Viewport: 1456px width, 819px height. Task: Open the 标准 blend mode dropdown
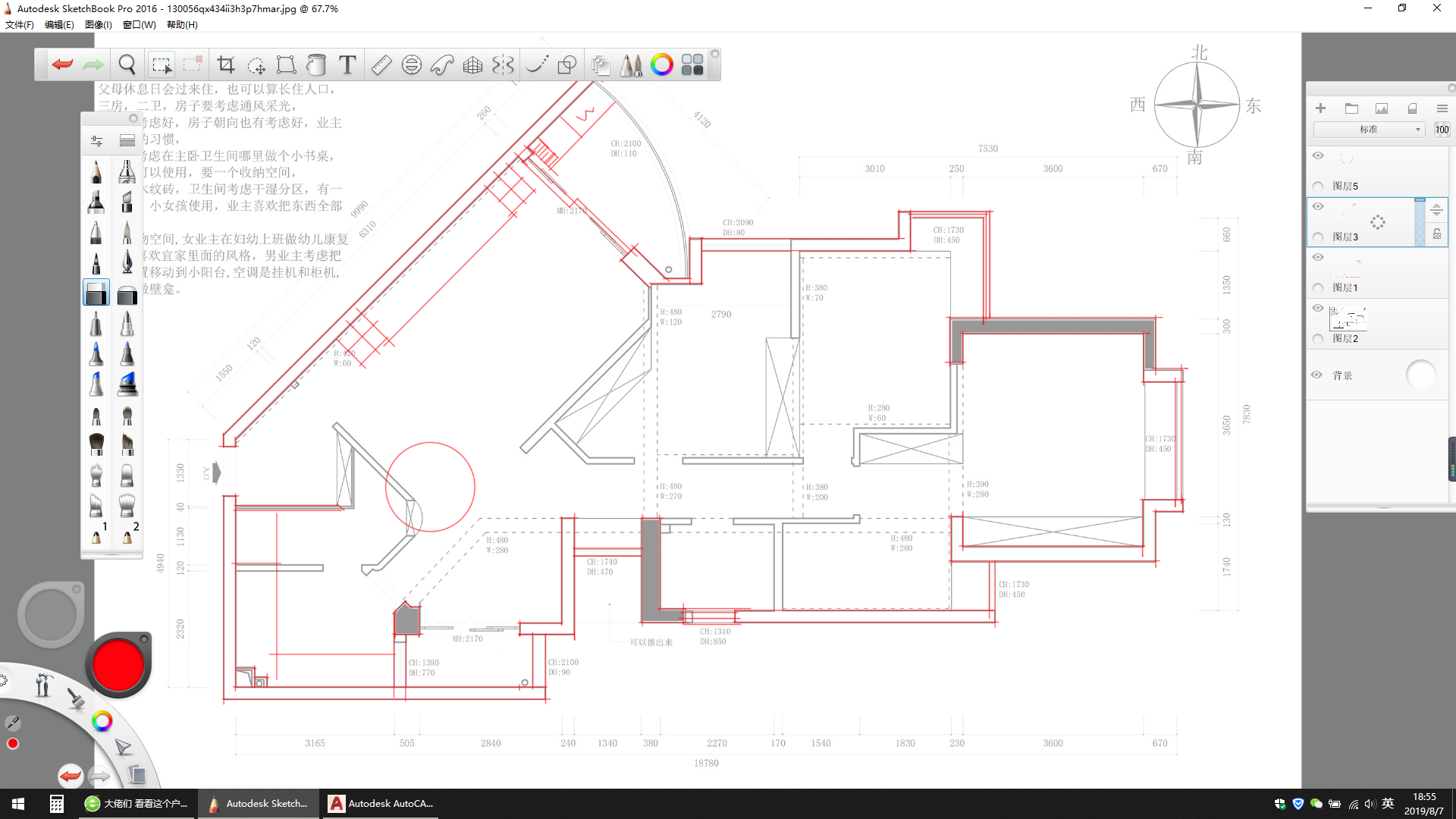pos(1369,130)
